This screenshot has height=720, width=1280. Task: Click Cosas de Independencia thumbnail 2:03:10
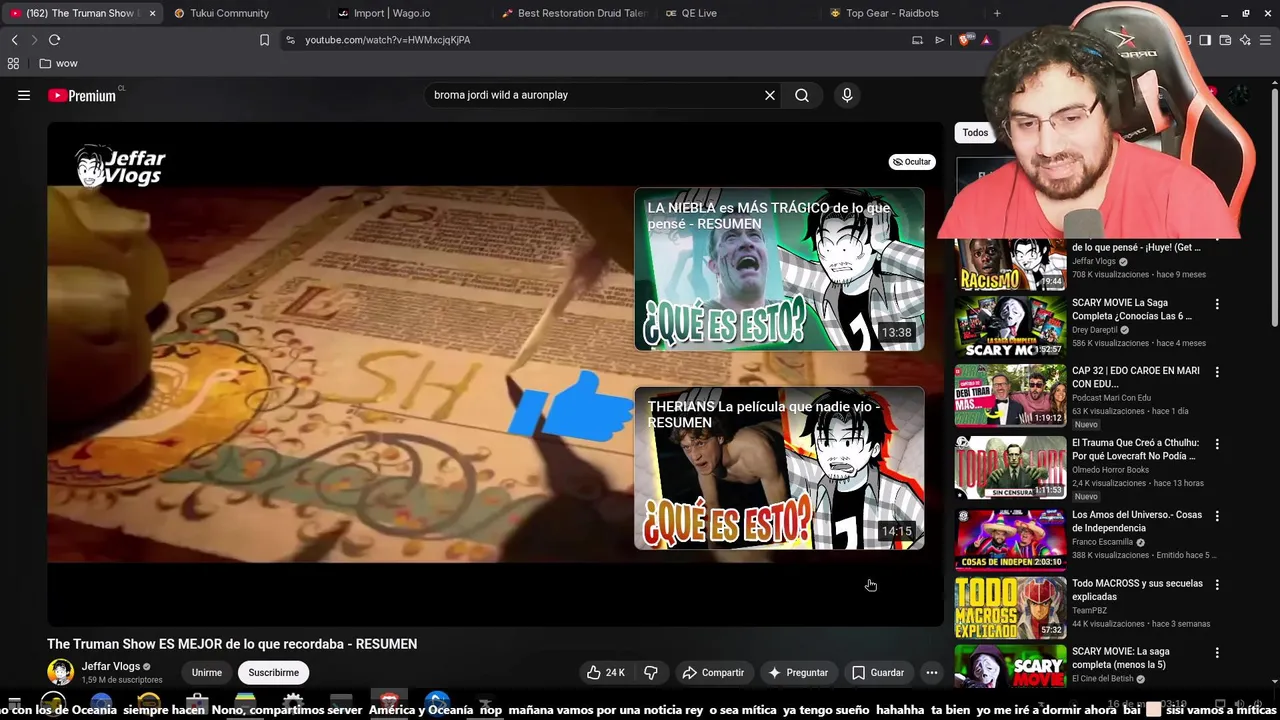[1010, 539]
